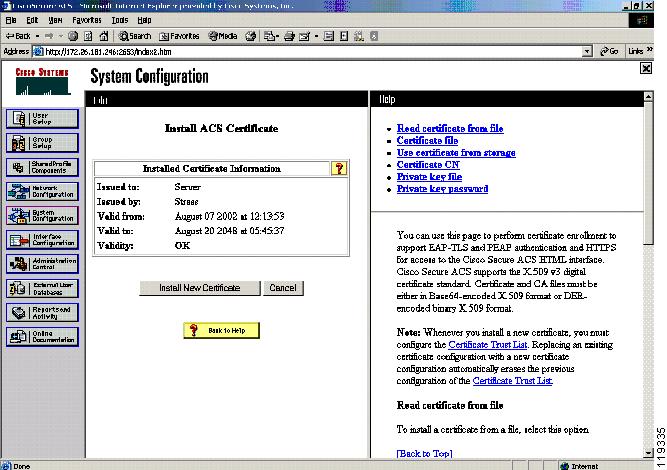The image size is (667, 470).
Task: Expand the Forward button history dropdown arrow
Action: click(x=60, y=37)
